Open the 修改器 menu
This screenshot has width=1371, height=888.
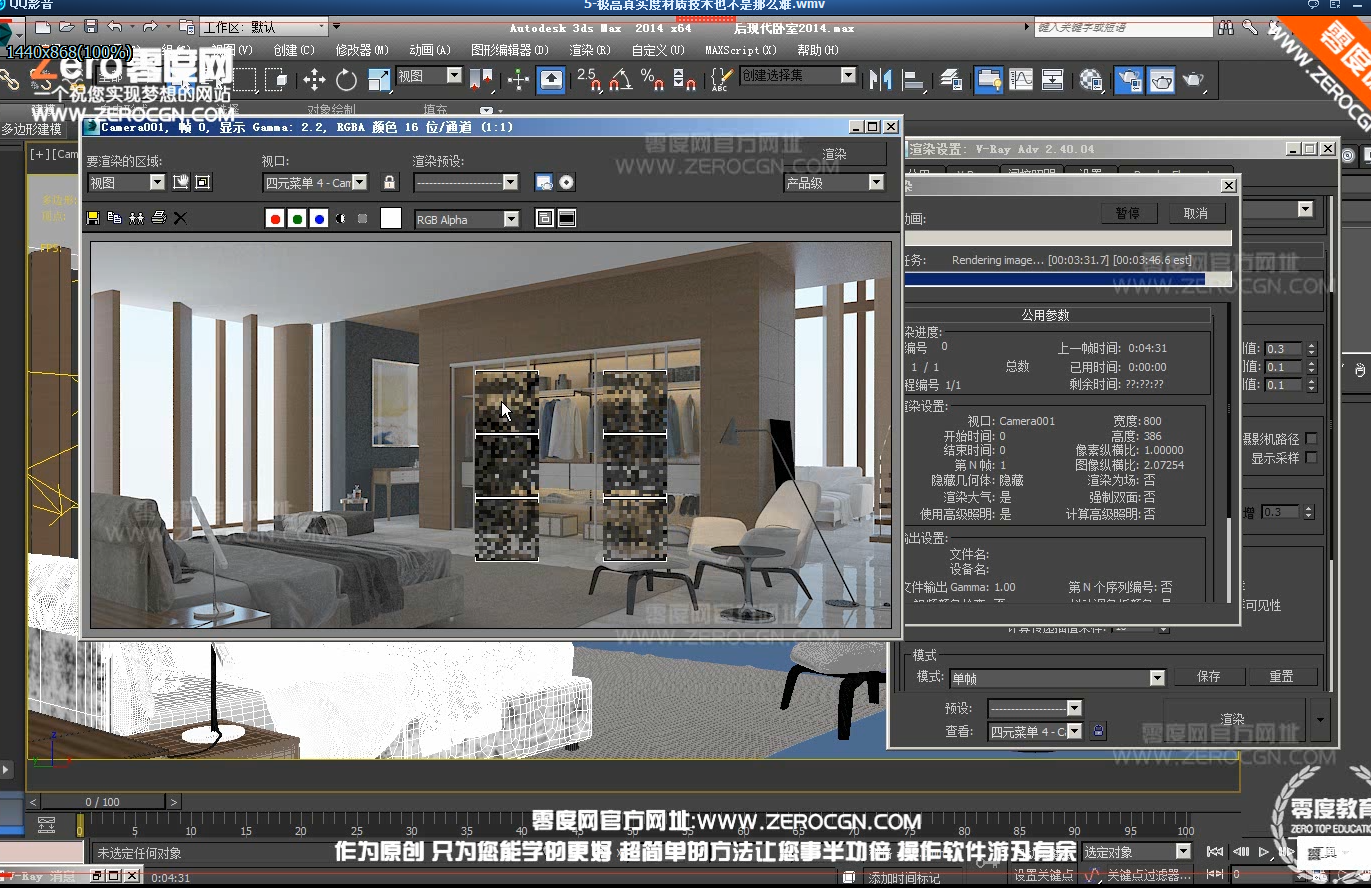354,50
